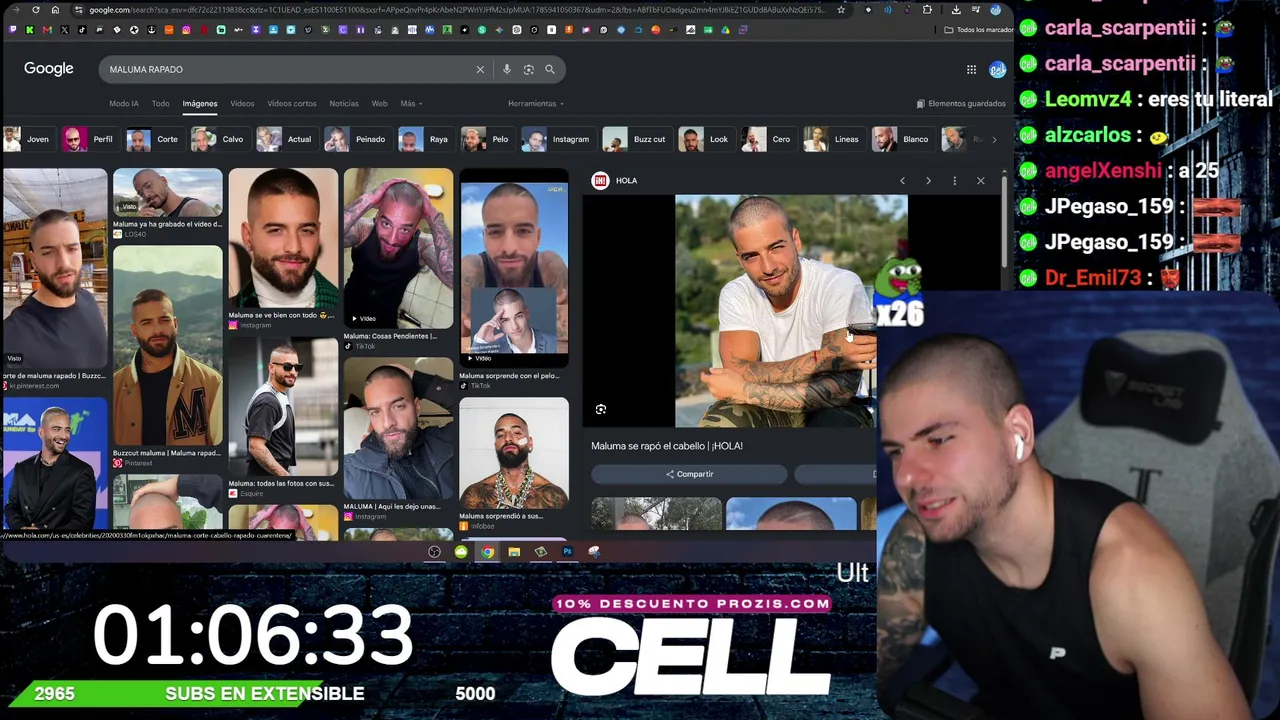This screenshot has width=1280, height=720.
Task: Apply the Instagram filter chip
Action: click(557, 139)
